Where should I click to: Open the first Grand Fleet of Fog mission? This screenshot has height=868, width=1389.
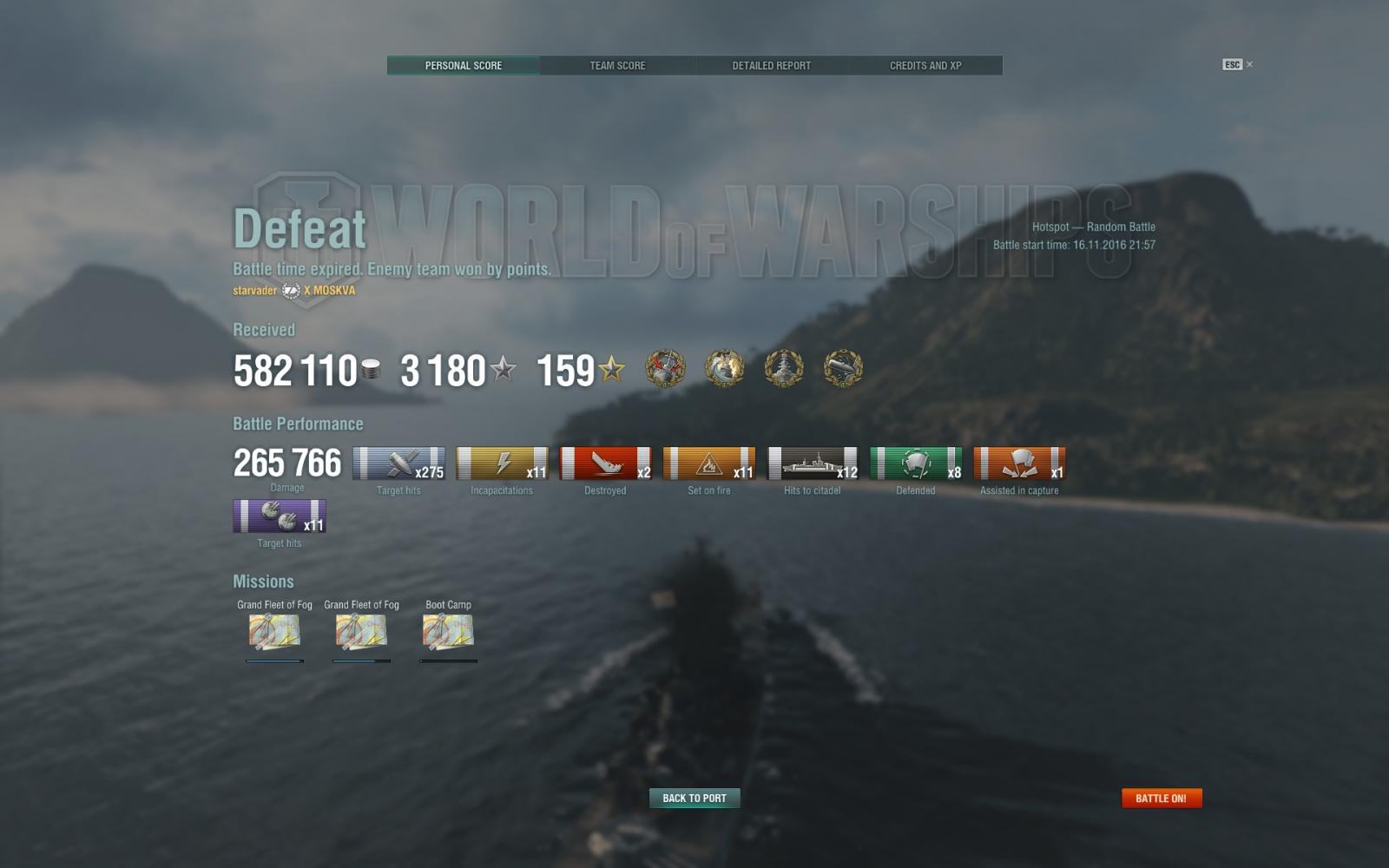click(274, 632)
